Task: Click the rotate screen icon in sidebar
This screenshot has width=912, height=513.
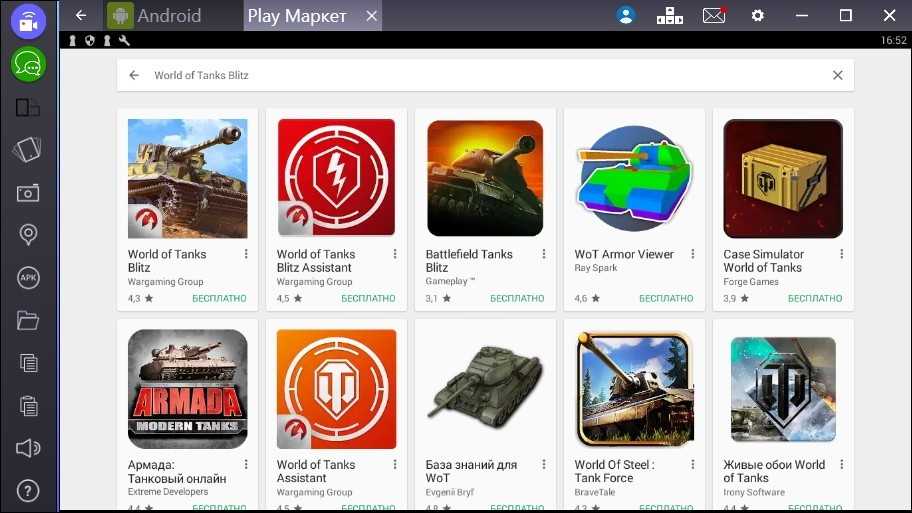Action: (x=28, y=150)
